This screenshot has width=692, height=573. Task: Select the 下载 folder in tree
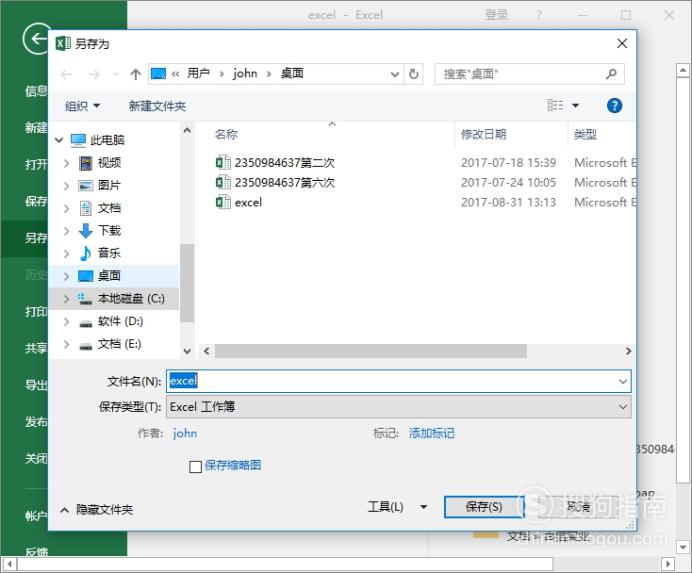tap(109, 230)
